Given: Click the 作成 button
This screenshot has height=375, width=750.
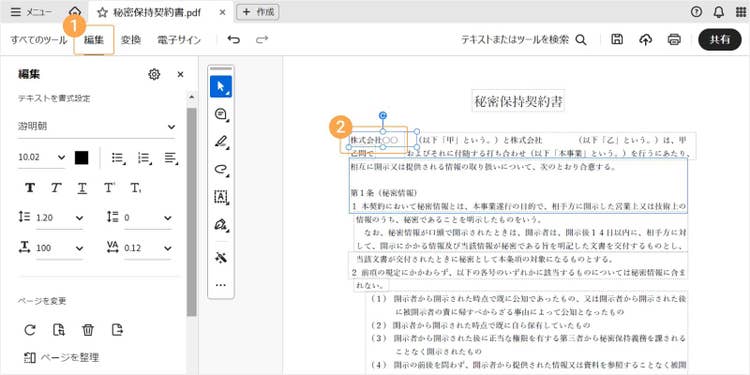Looking at the screenshot, I should pyautogui.click(x=258, y=12).
